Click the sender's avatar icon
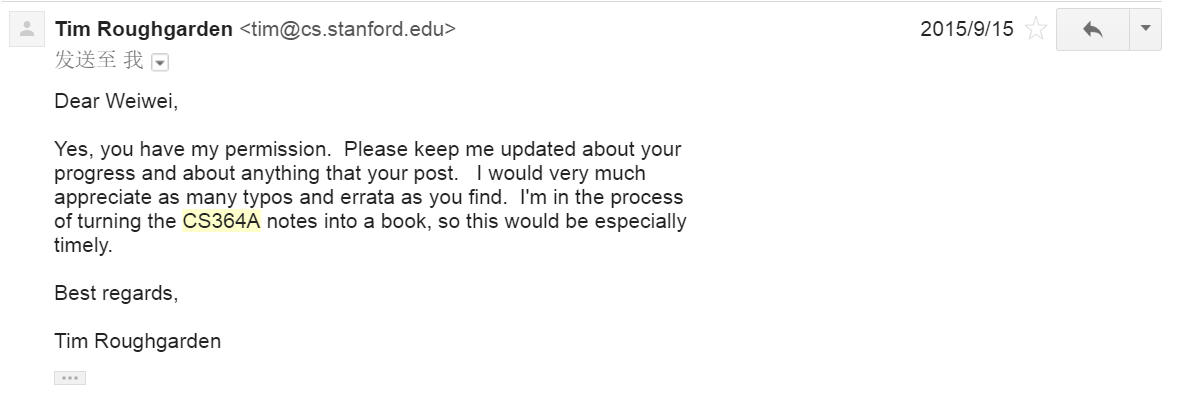This screenshot has width=1177, height=393. click(x=27, y=29)
